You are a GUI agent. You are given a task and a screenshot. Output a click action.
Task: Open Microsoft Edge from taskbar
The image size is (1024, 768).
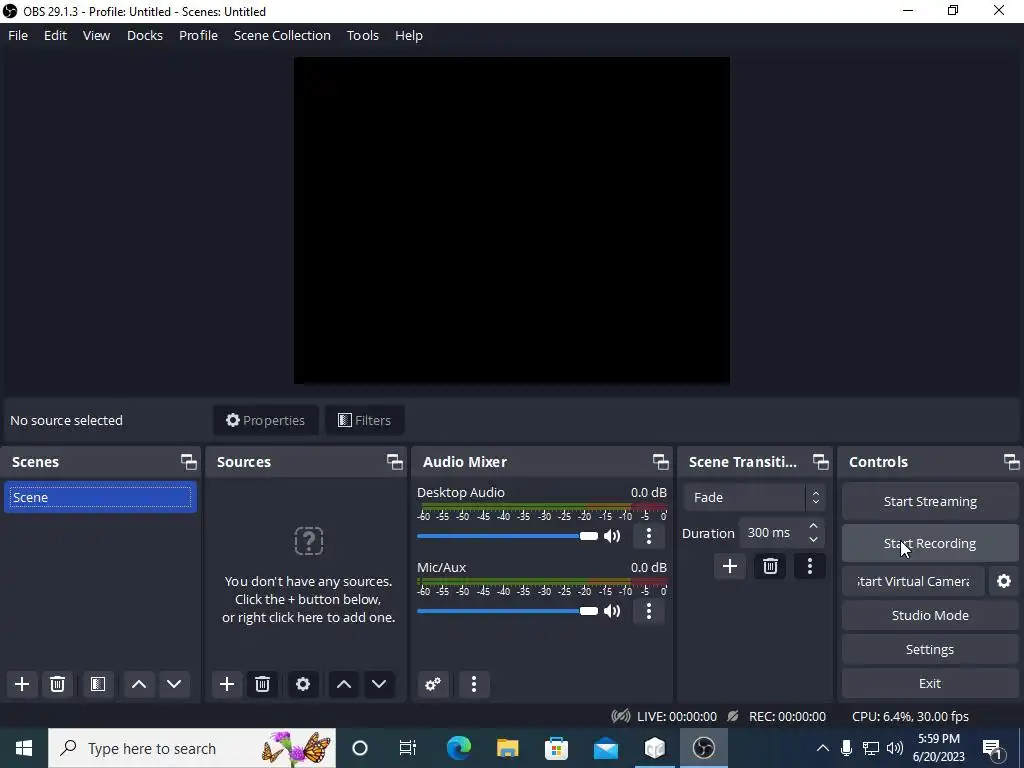click(x=458, y=748)
